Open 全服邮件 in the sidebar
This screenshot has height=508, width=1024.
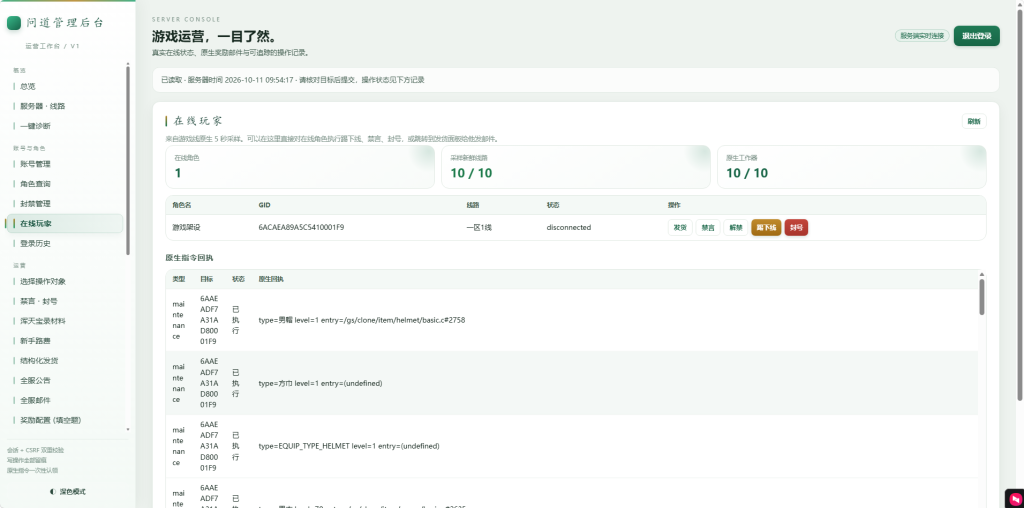pyautogui.click(x=64, y=400)
